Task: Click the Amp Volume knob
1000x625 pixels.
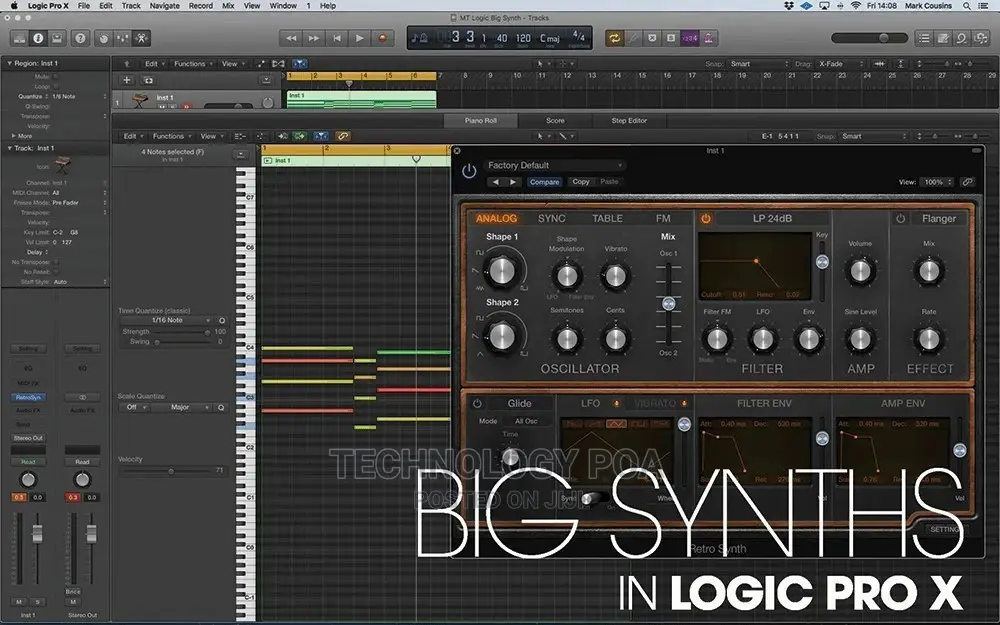Action: point(860,271)
